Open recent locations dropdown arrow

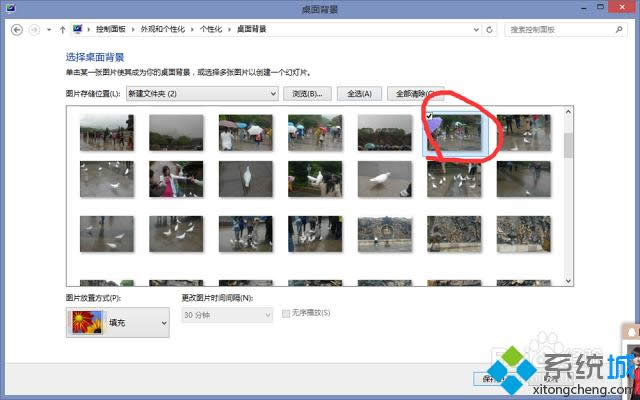click(x=49, y=30)
